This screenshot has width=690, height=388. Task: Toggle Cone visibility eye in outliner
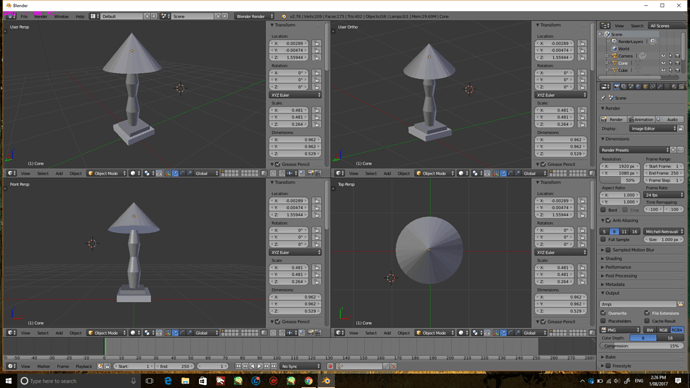pyautogui.click(x=663, y=63)
